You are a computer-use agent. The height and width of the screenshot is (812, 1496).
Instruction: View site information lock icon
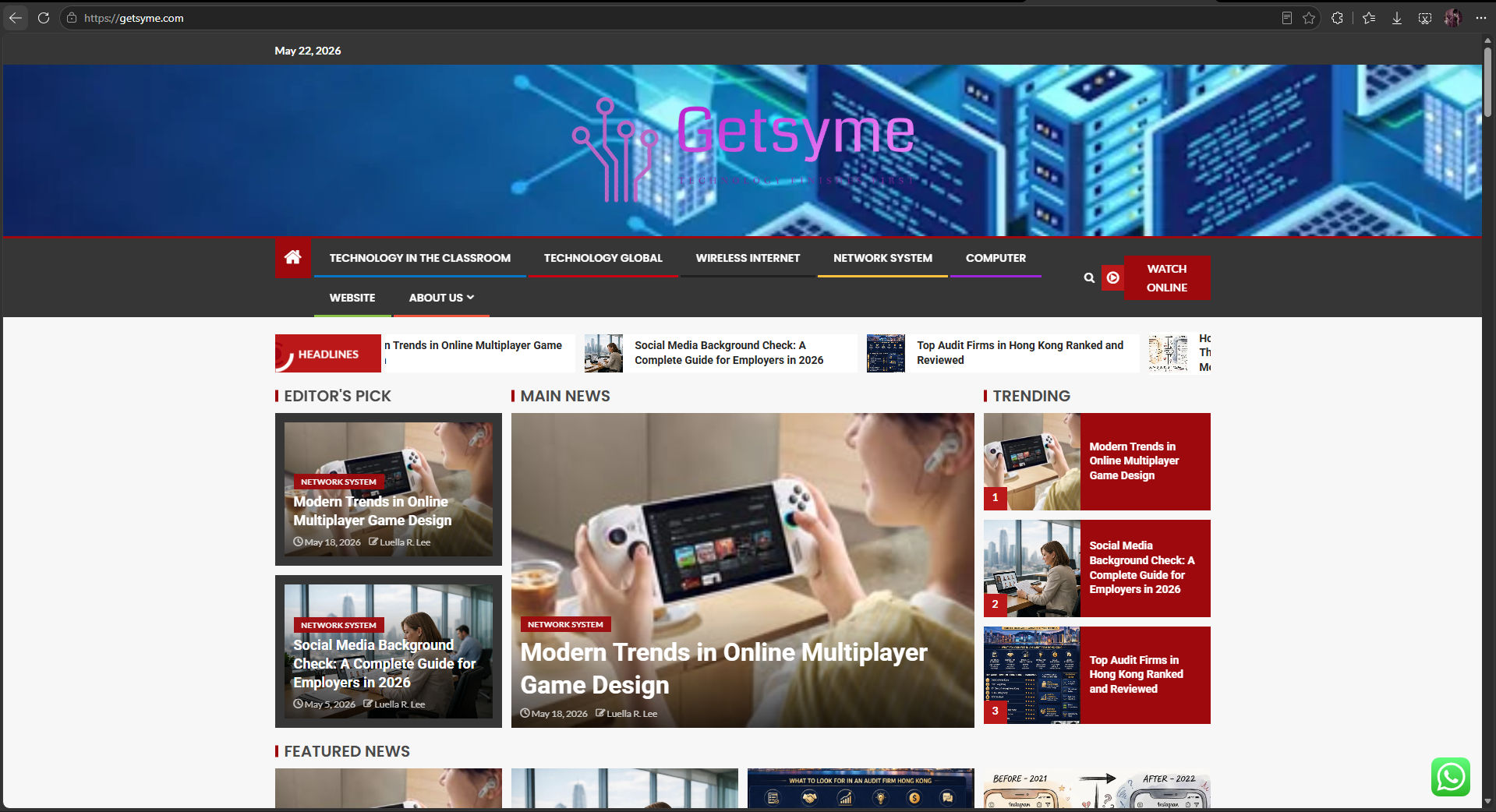tap(72, 18)
